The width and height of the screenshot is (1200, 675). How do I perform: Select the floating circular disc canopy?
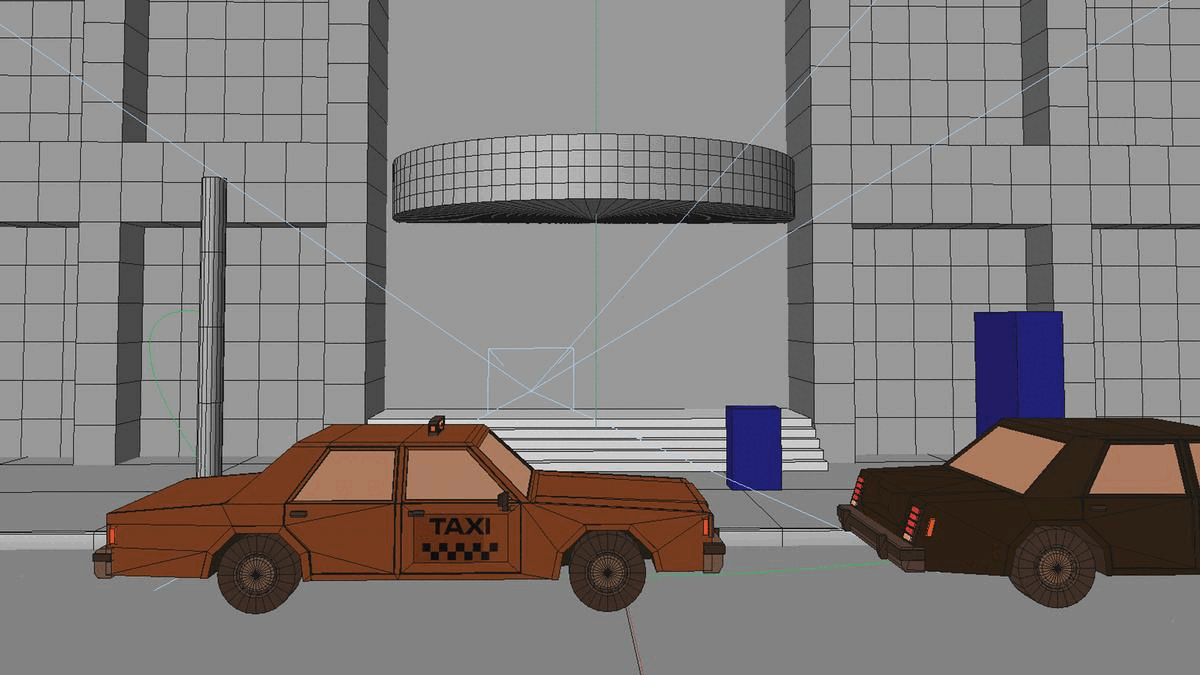594,178
